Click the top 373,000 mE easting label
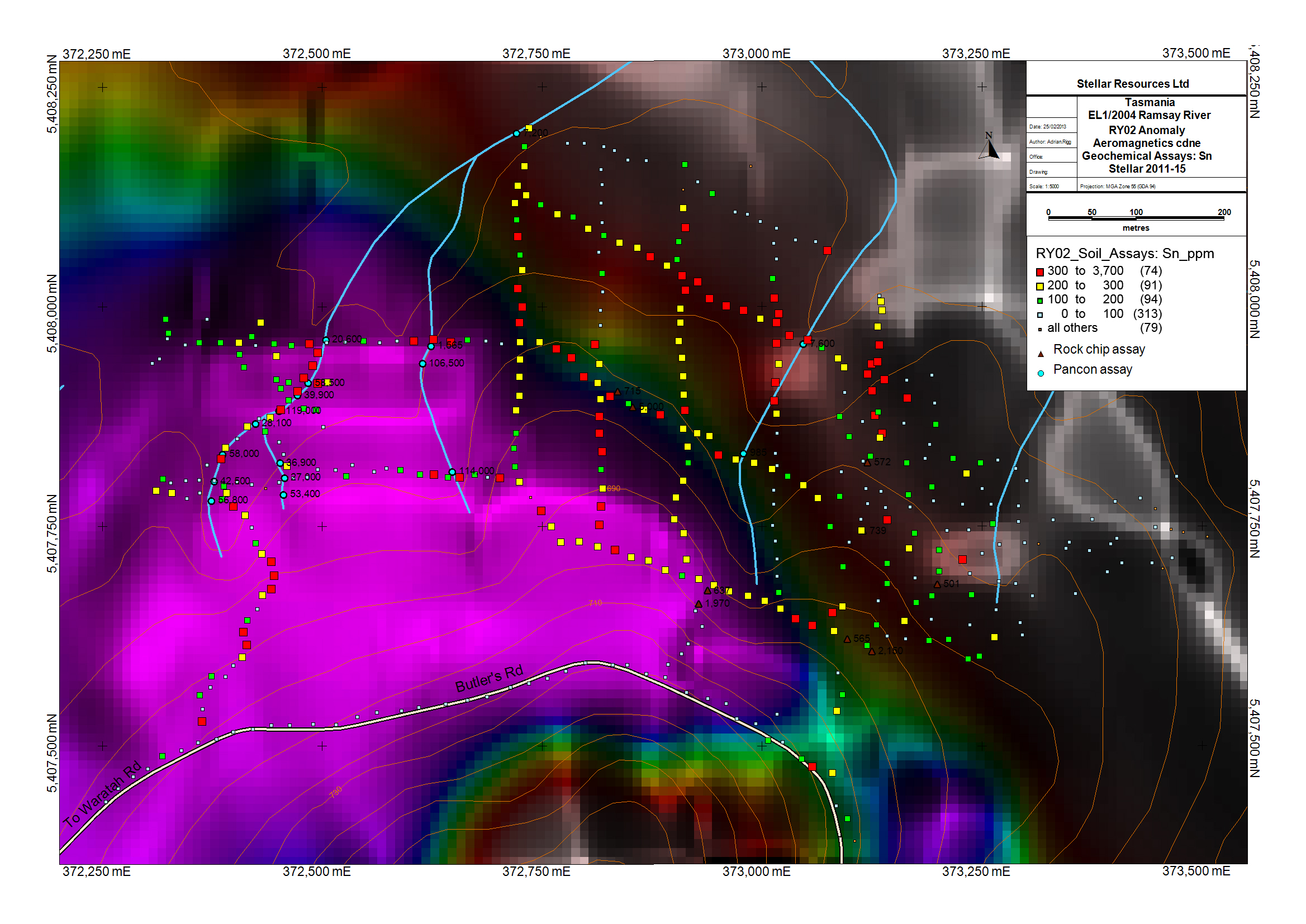Screen dimensions: 1306x924 (756, 54)
